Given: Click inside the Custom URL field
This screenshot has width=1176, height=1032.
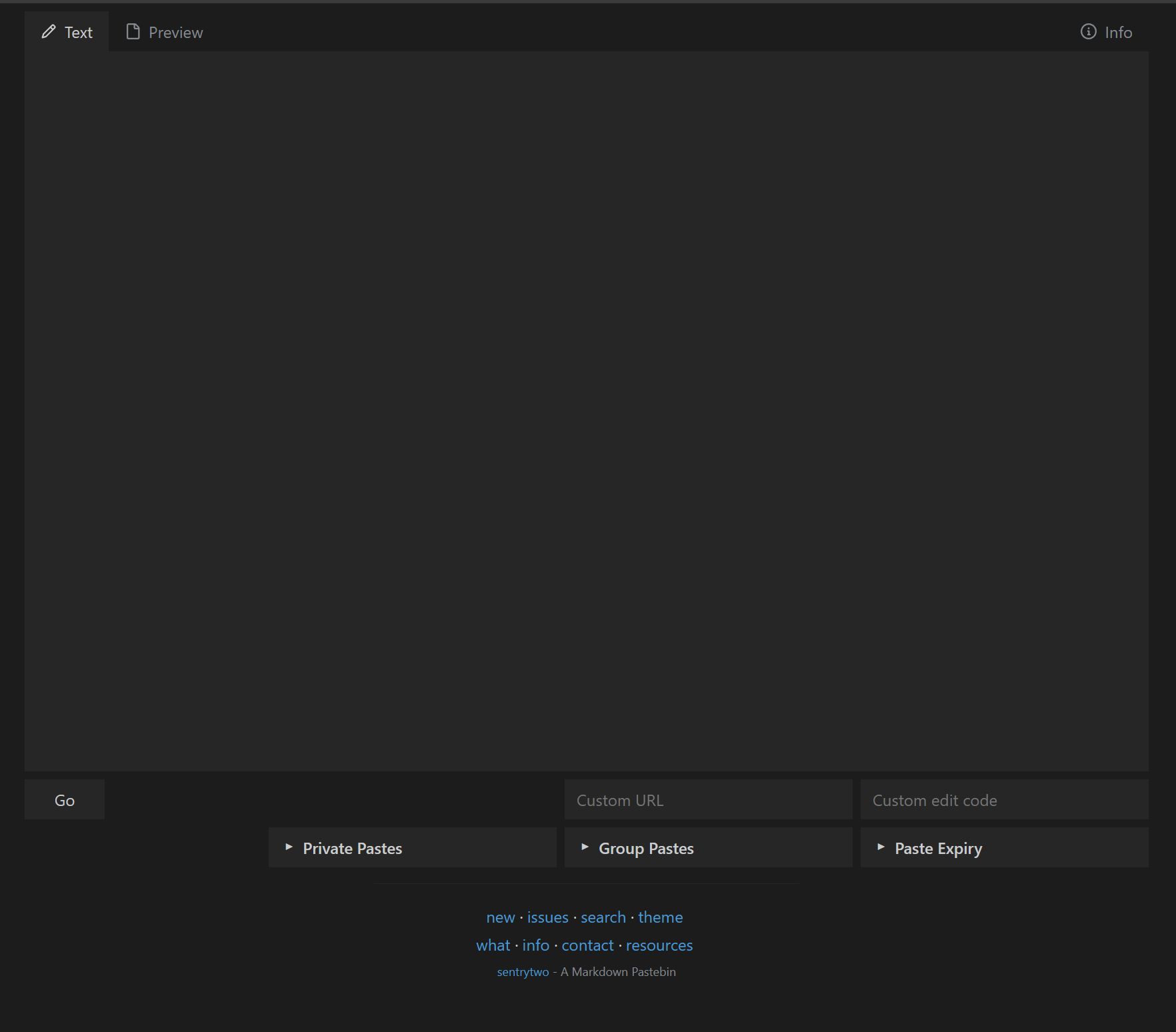Looking at the screenshot, I should tap(707, 799).
